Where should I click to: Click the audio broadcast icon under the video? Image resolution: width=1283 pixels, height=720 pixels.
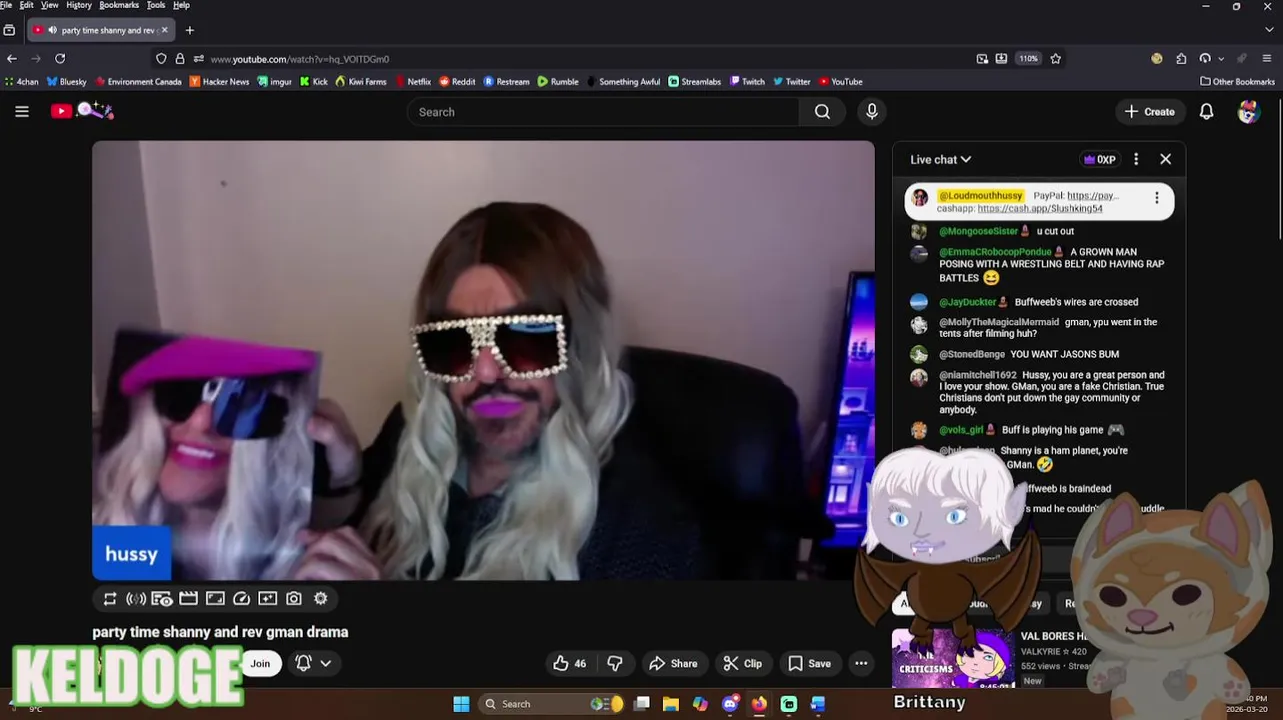tap(136, 599)
